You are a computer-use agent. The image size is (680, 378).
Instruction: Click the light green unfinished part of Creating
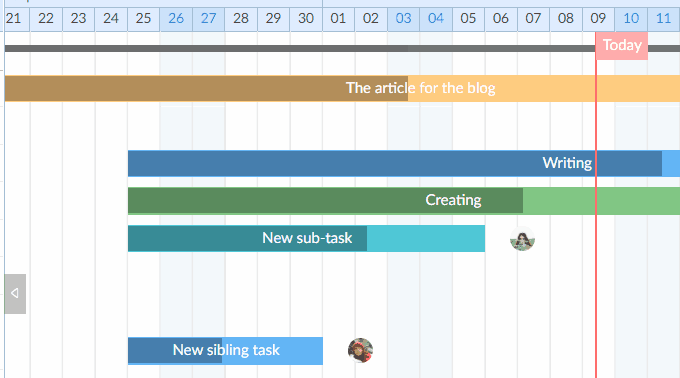(602, 201)
